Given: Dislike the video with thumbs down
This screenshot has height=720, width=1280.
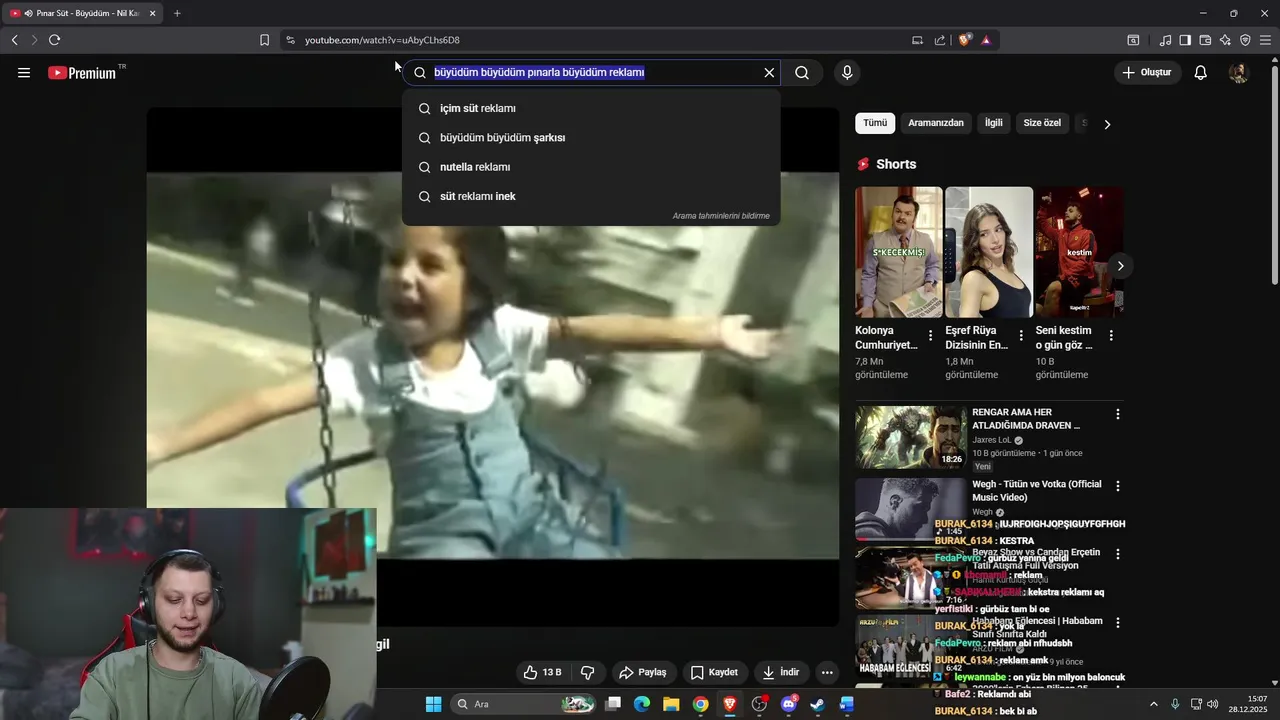Looking at the screenshot, I should pos(588,673).
